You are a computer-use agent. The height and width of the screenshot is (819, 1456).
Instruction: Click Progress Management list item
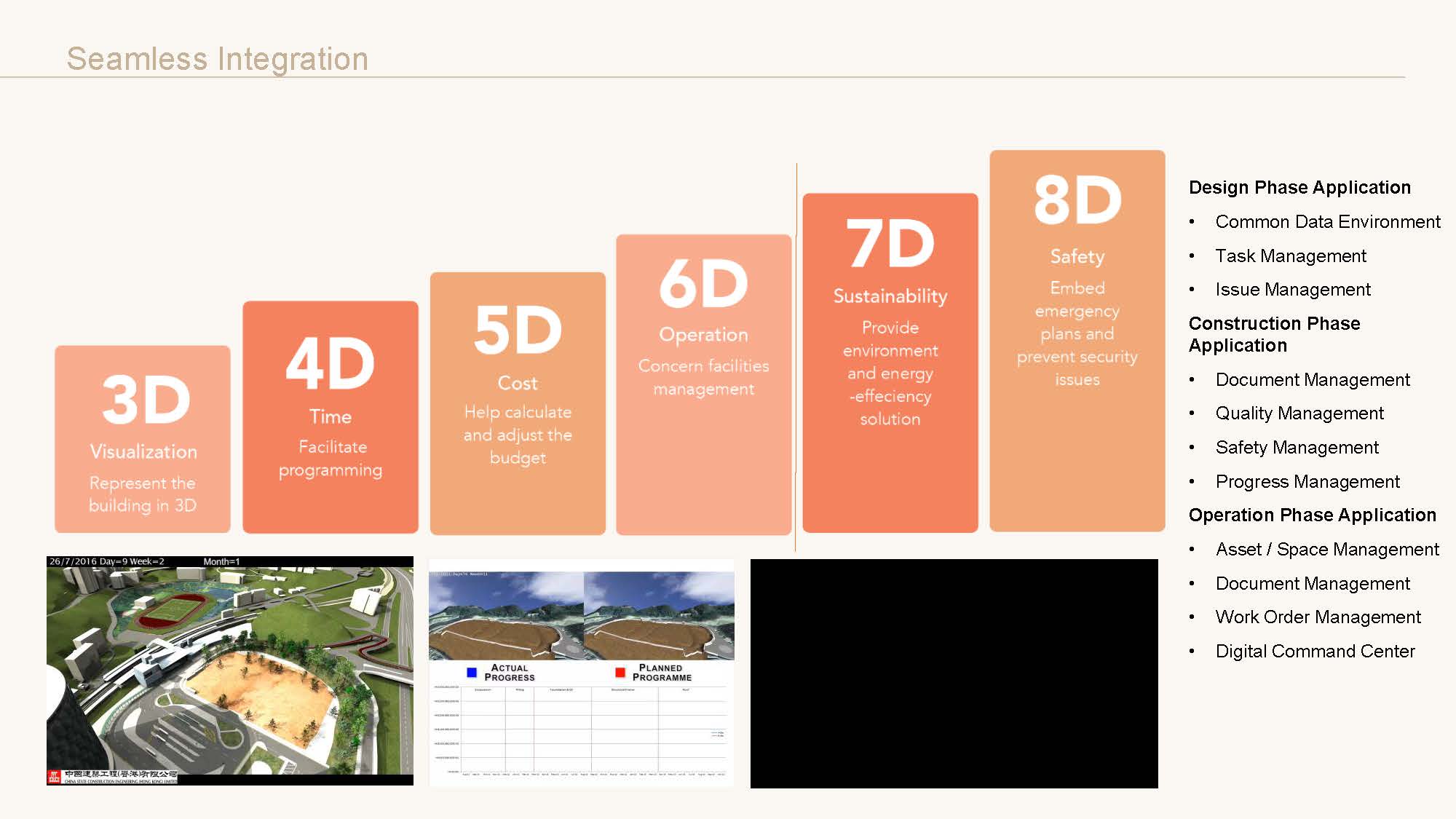(x=1307, y=482)
